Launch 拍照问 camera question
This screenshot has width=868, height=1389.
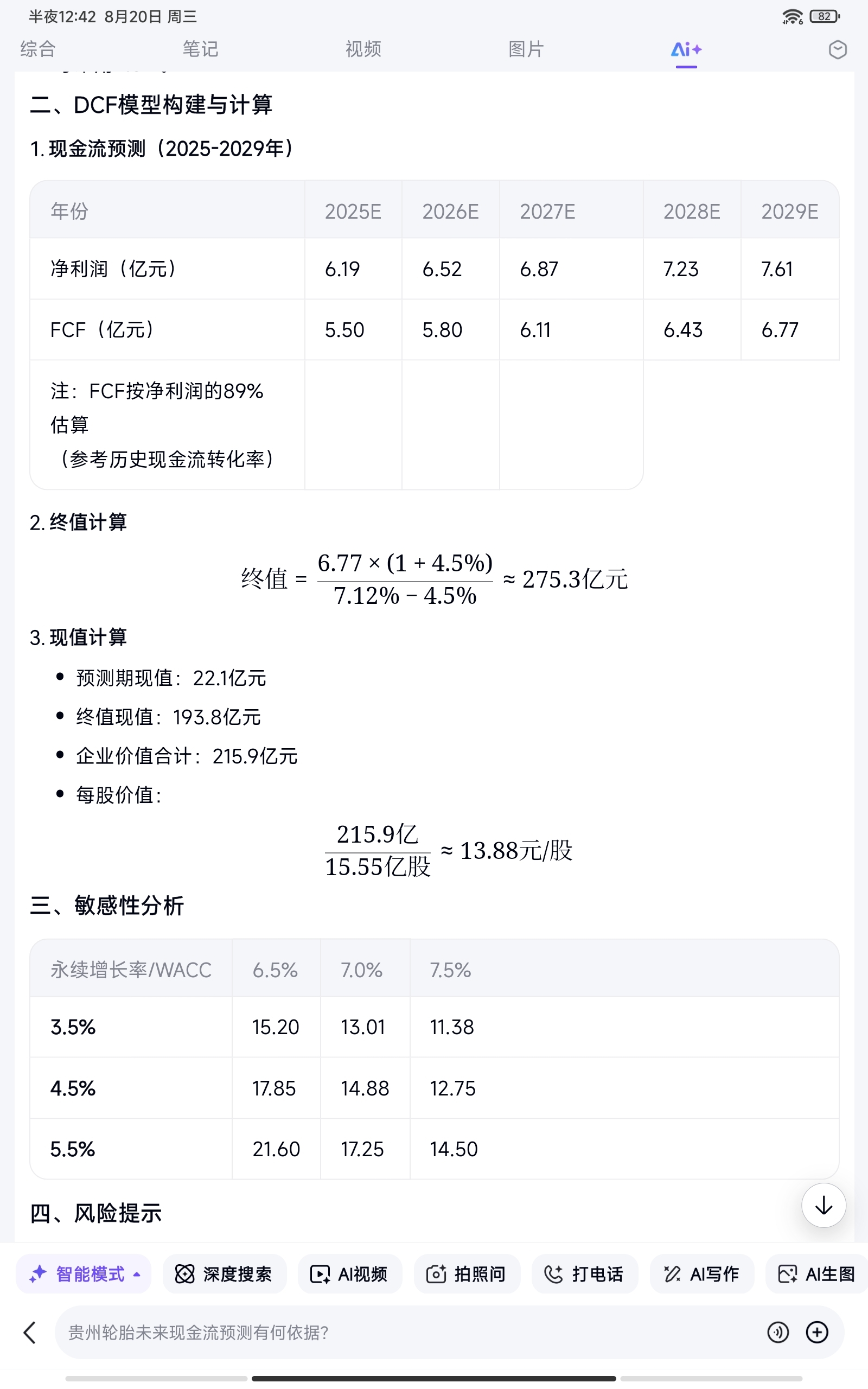tap(467, 1274)
